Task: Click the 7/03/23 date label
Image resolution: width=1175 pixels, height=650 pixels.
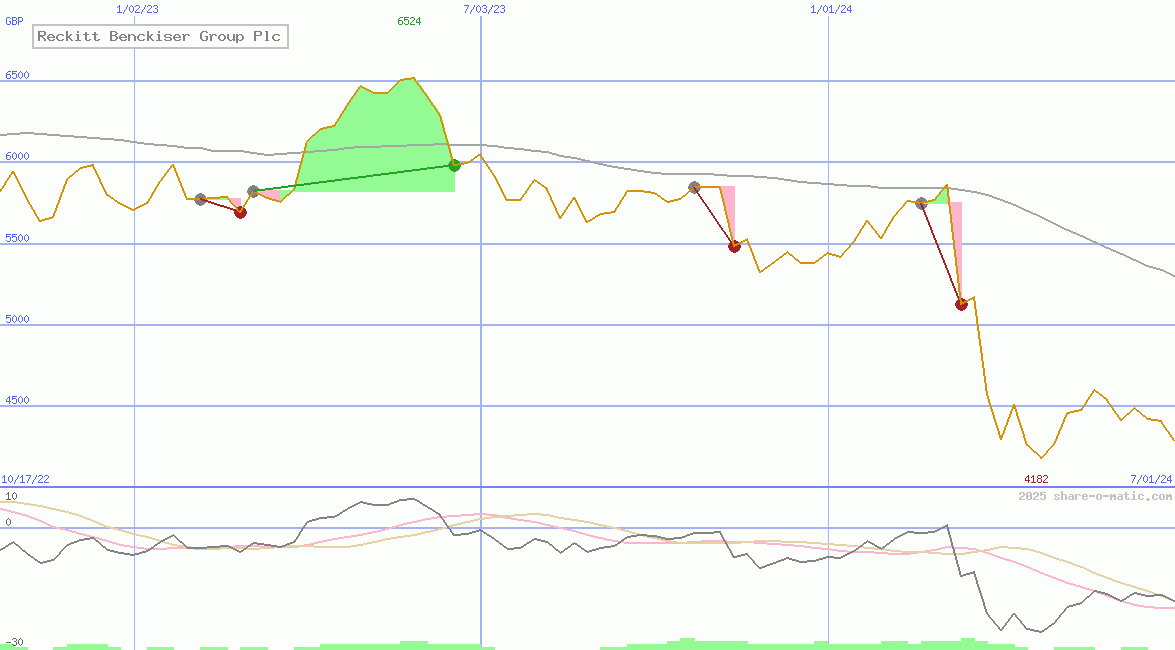Action: (x=484, y=9)
